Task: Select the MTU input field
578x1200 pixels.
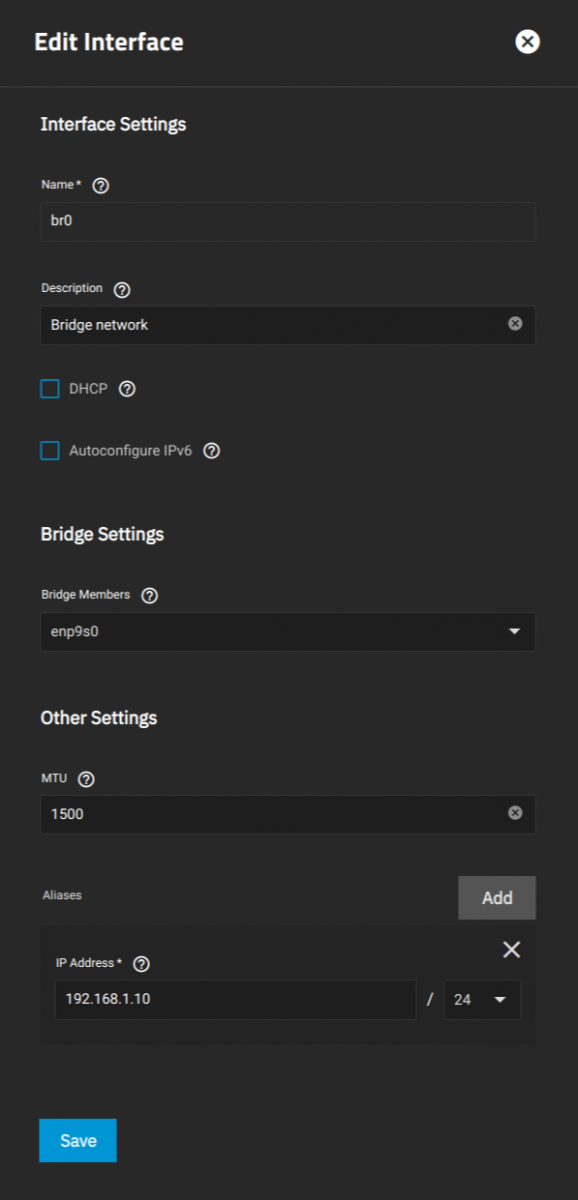Action: coord(288,814)
